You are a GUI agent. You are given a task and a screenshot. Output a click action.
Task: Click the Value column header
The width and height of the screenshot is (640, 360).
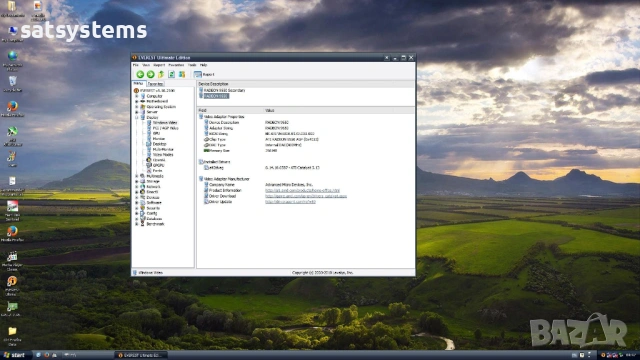(339, 110)
